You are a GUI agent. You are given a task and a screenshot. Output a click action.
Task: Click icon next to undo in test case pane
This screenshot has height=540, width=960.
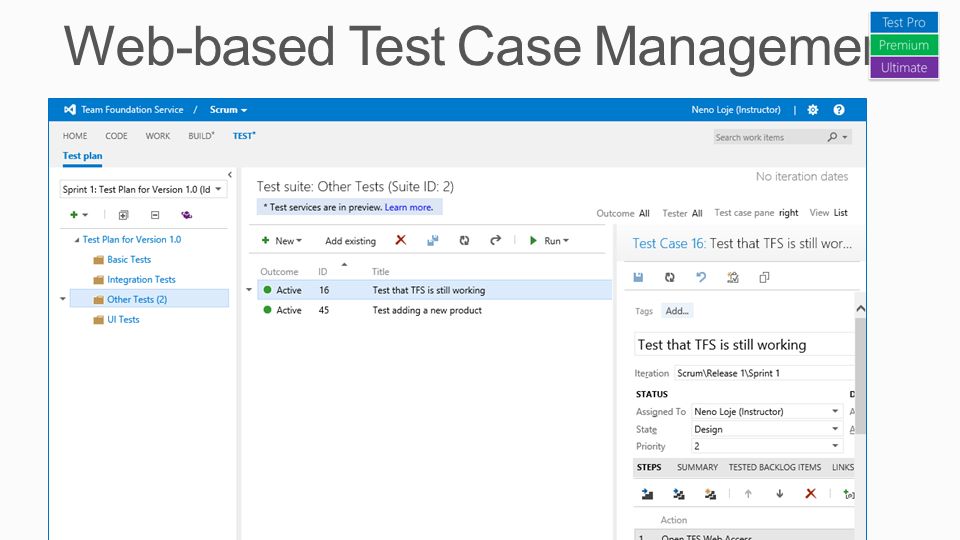tap(733, 277)
